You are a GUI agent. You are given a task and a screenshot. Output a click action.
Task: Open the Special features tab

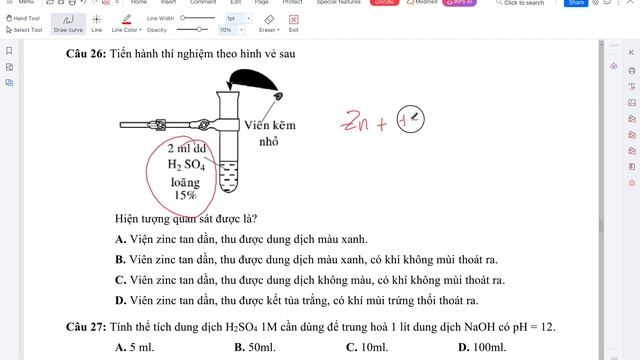pyautogui.click(x=338, y=2)
